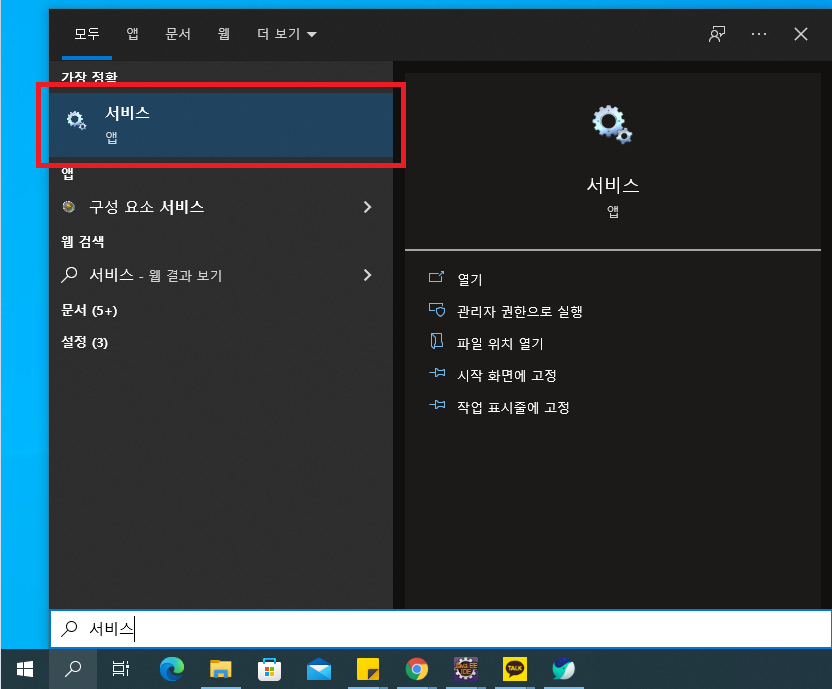
Task: Close the search panel
Action: tap(801, 35)
